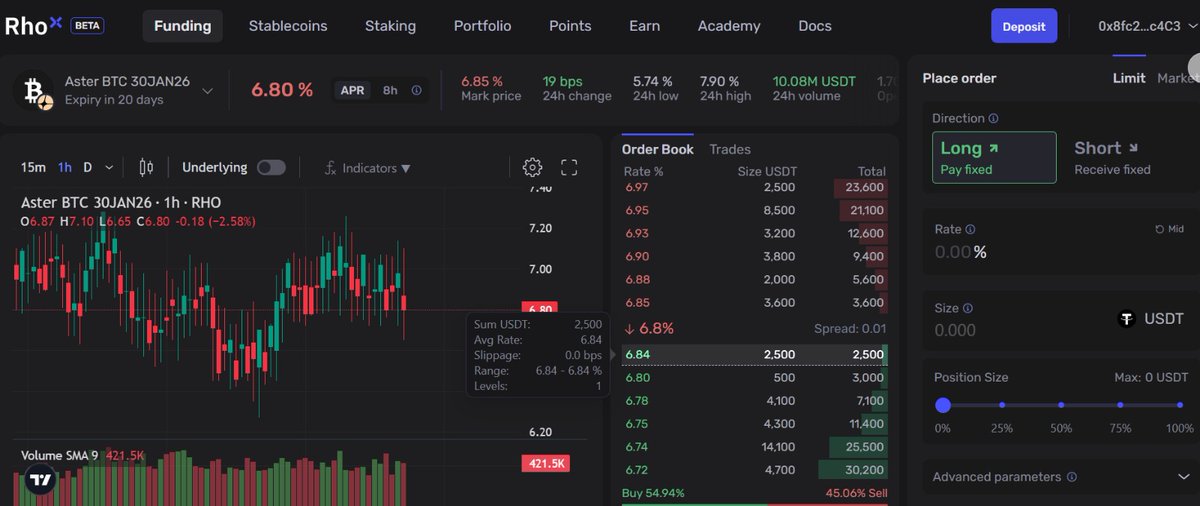Viewport: 1200px width, 506px height.
Task: Select the 6.90 ask order row
Action: click(x=755, y=256)
